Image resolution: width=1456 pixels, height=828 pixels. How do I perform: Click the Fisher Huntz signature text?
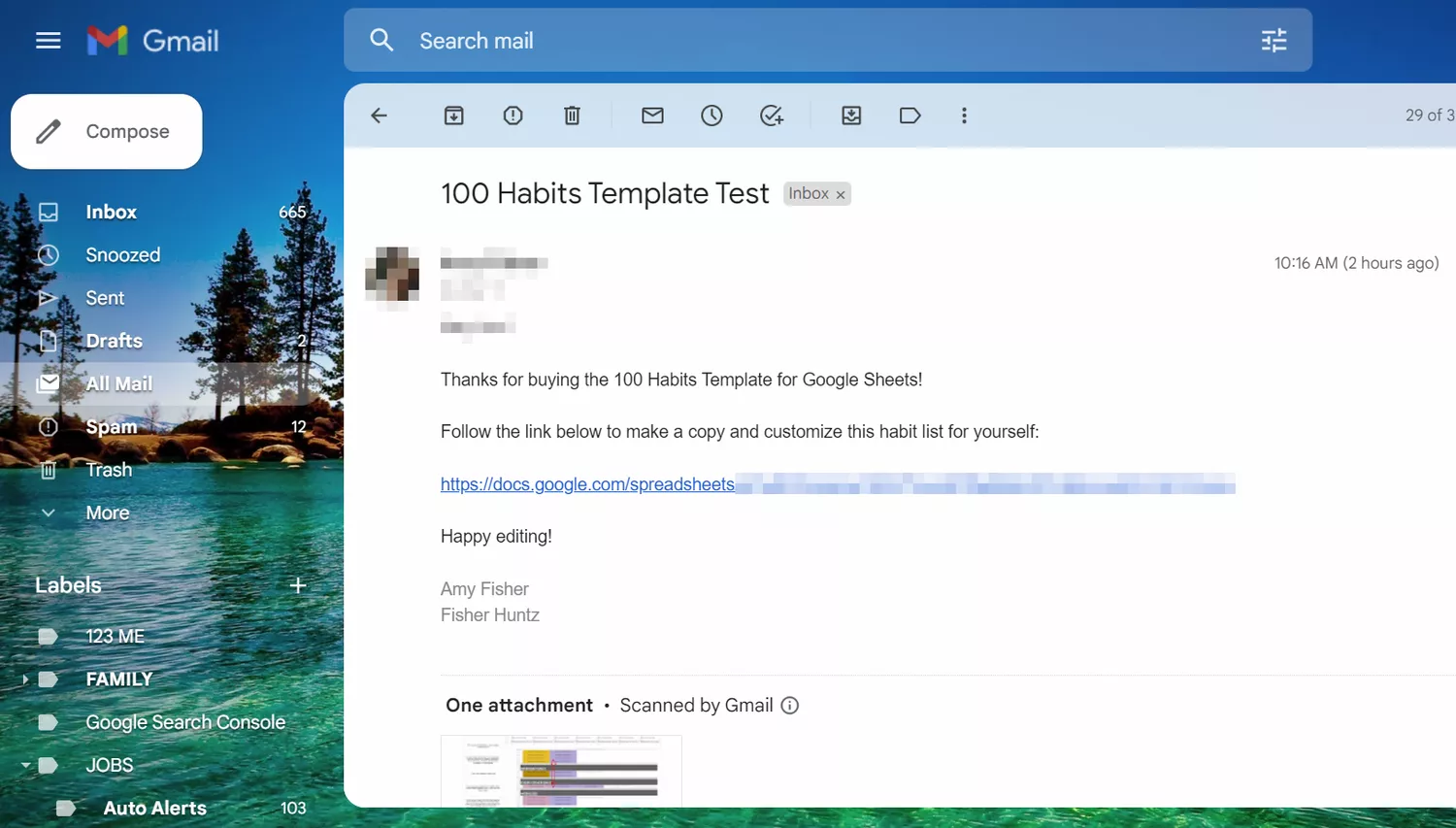click(490, 615)
